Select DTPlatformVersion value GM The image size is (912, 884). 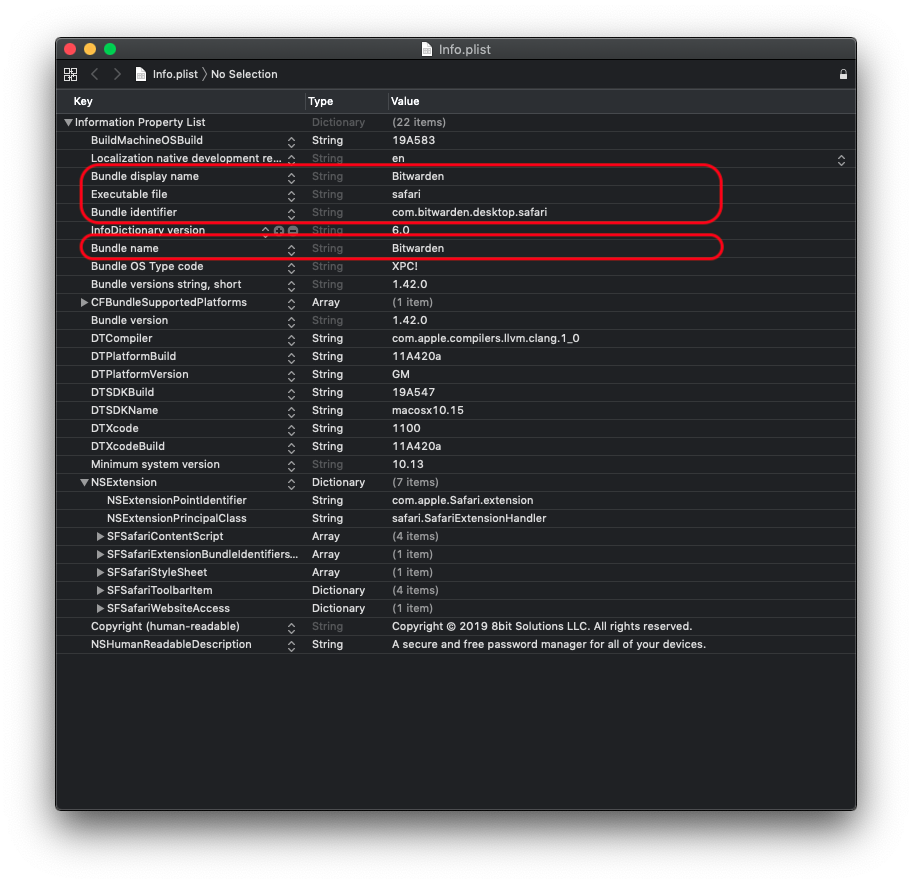tap(400, 375)
